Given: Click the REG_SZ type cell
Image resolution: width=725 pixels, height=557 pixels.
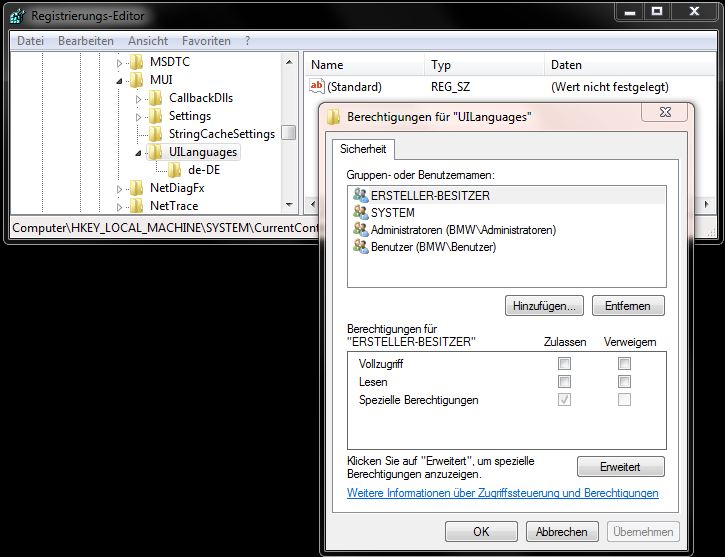Looking at the screenshot, I should click(450, 87).
